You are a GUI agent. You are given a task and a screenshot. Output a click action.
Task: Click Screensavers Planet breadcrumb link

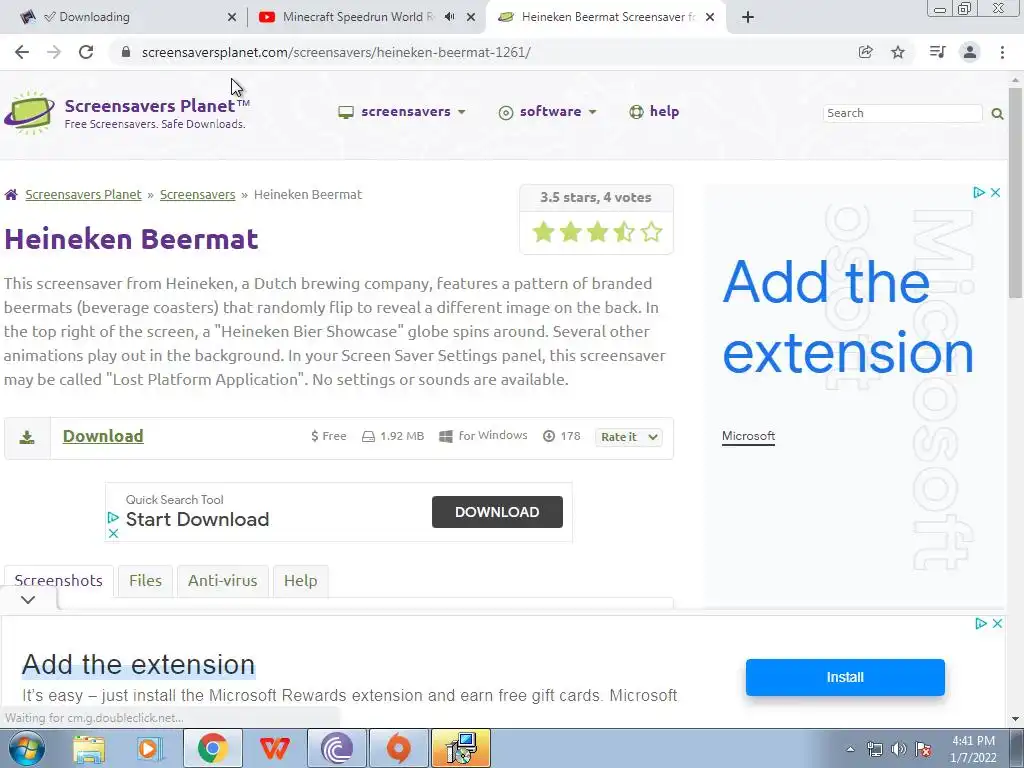(83, 195)
